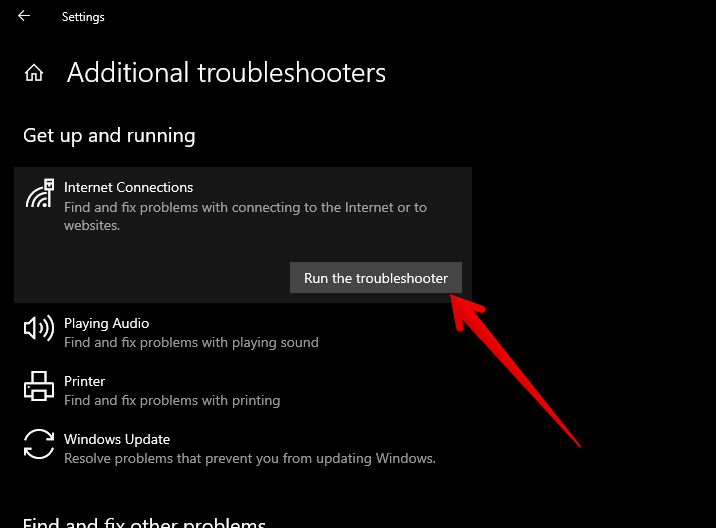The width and height of the screenshot is (716, 528).
Task: Click the 'Resolve problems that prevent you' description
Action: 250,459
